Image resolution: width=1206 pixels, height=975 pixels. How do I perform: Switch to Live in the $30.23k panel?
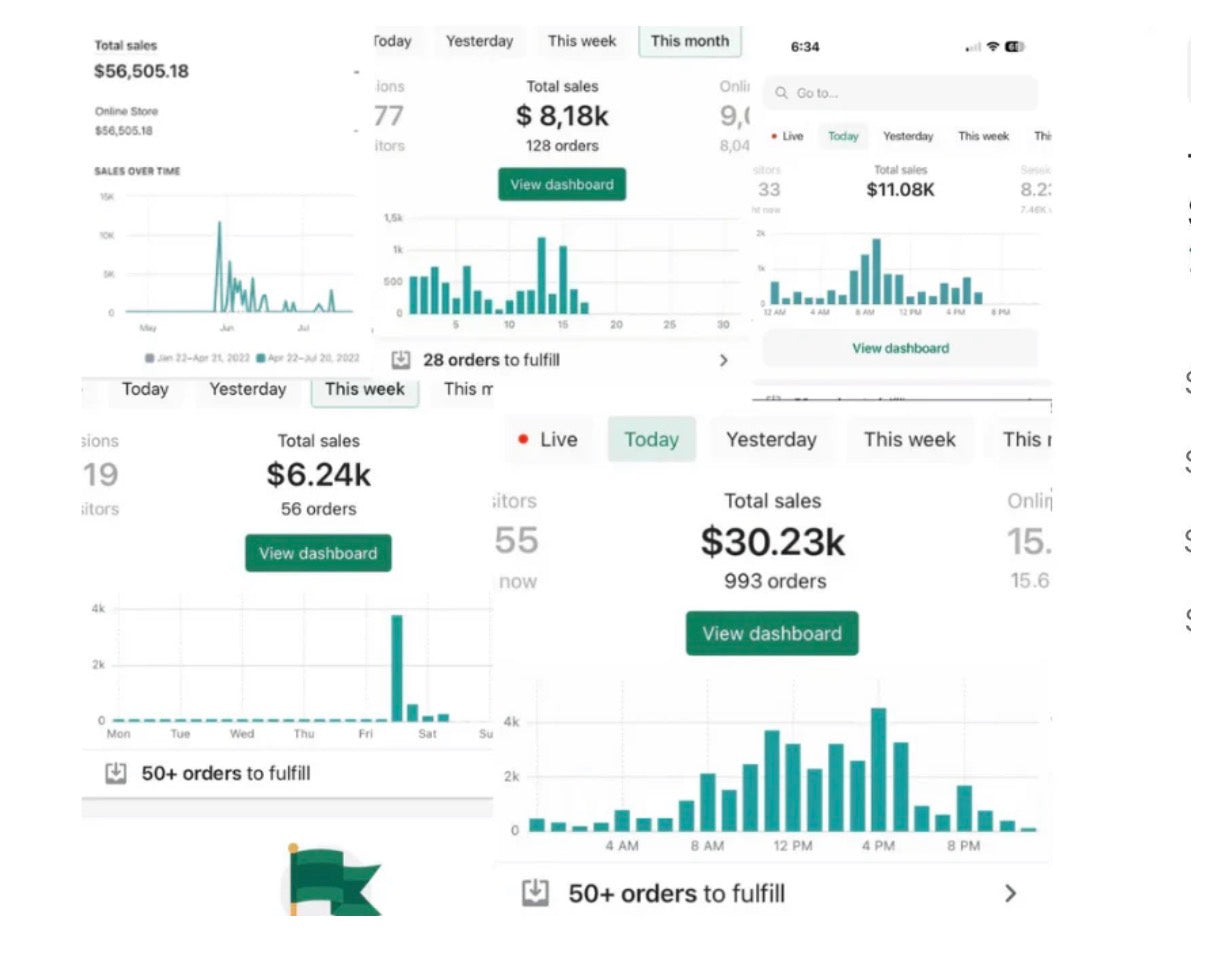548,439
